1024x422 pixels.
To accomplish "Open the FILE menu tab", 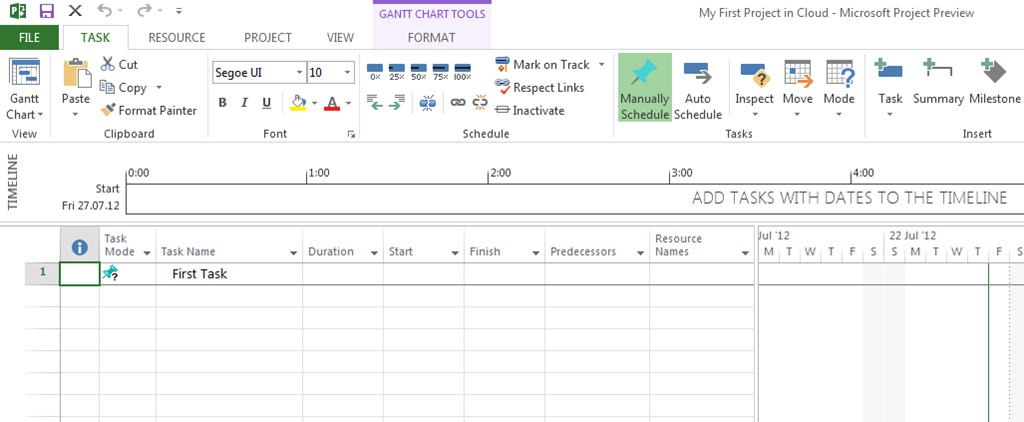I will [29, 38].
